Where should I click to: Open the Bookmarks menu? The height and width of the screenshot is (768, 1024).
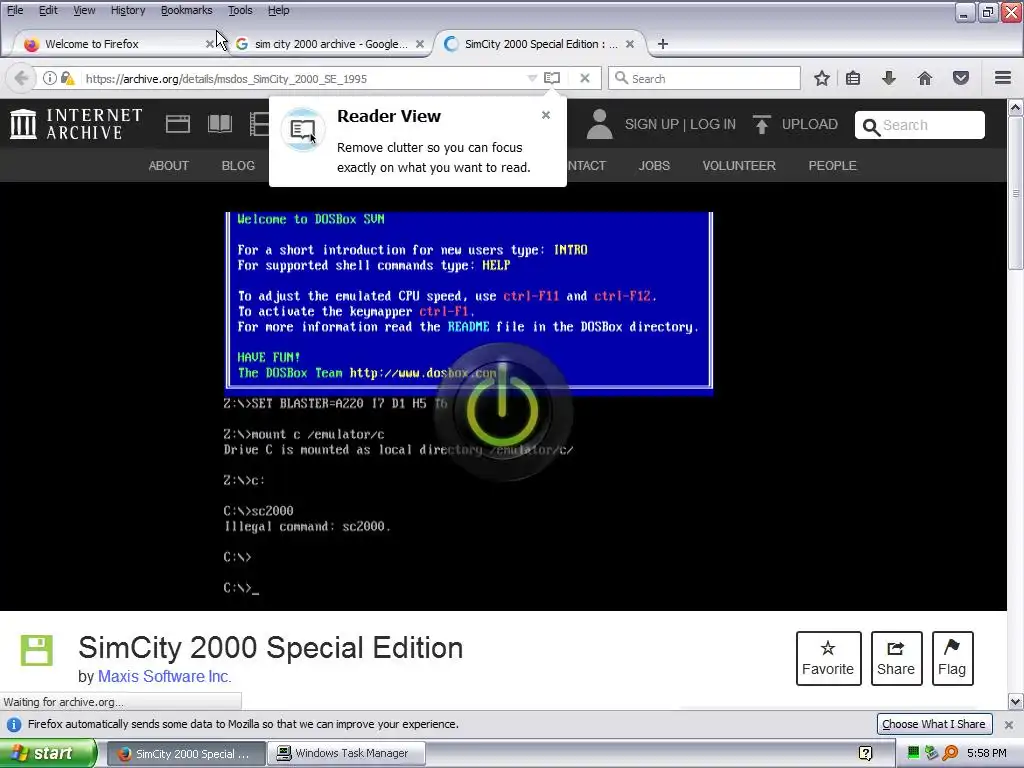coord(187,10)
